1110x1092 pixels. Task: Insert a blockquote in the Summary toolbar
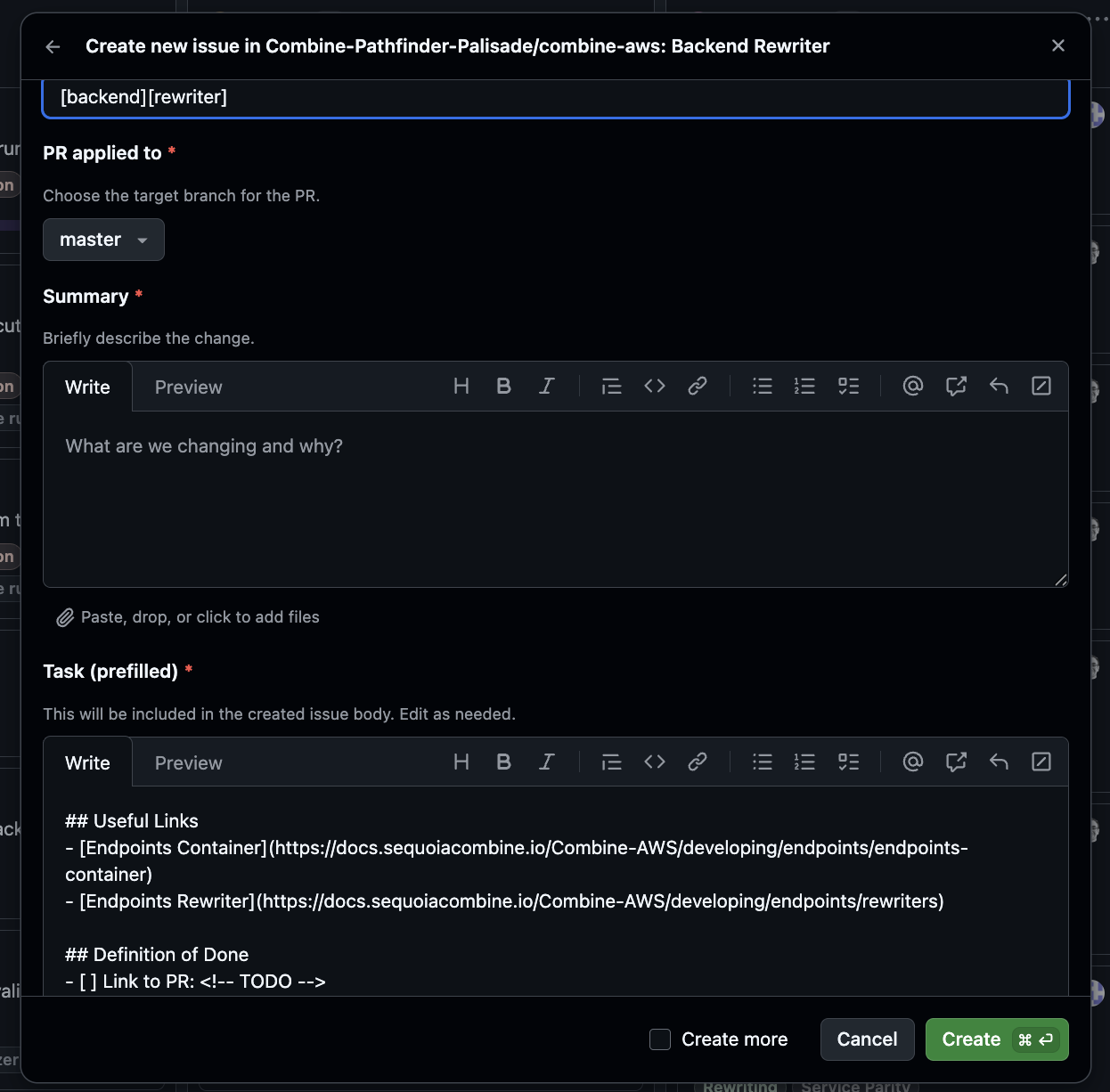(x=611, y=386)
